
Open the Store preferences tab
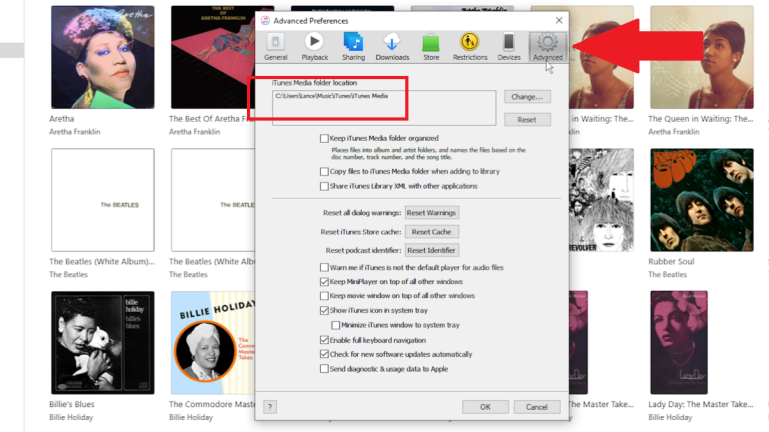tap(431, 47)
